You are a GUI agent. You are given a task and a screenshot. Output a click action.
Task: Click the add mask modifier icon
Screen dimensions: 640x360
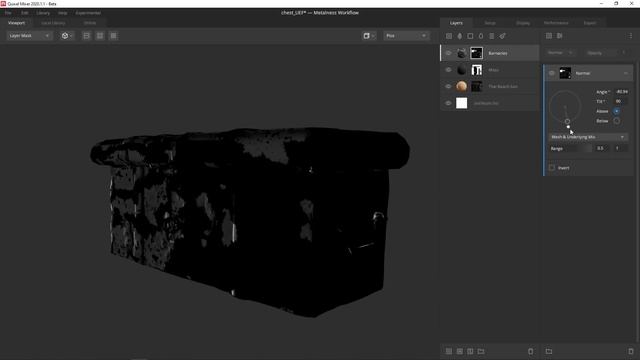pyautogui.click(x=560, y=36)
